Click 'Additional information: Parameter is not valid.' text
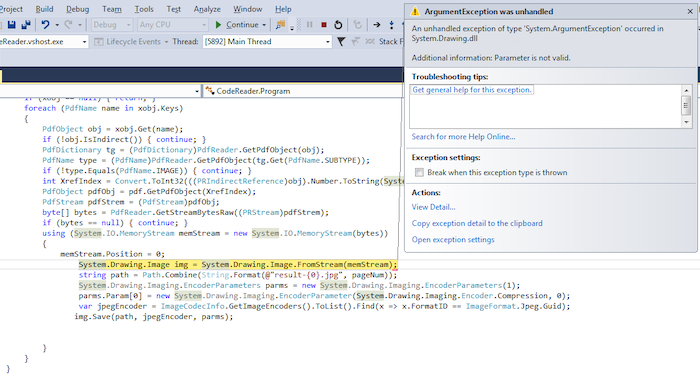The height and width of the screenshot is (381, 700). pyautogui.click(x=491, y=58)
